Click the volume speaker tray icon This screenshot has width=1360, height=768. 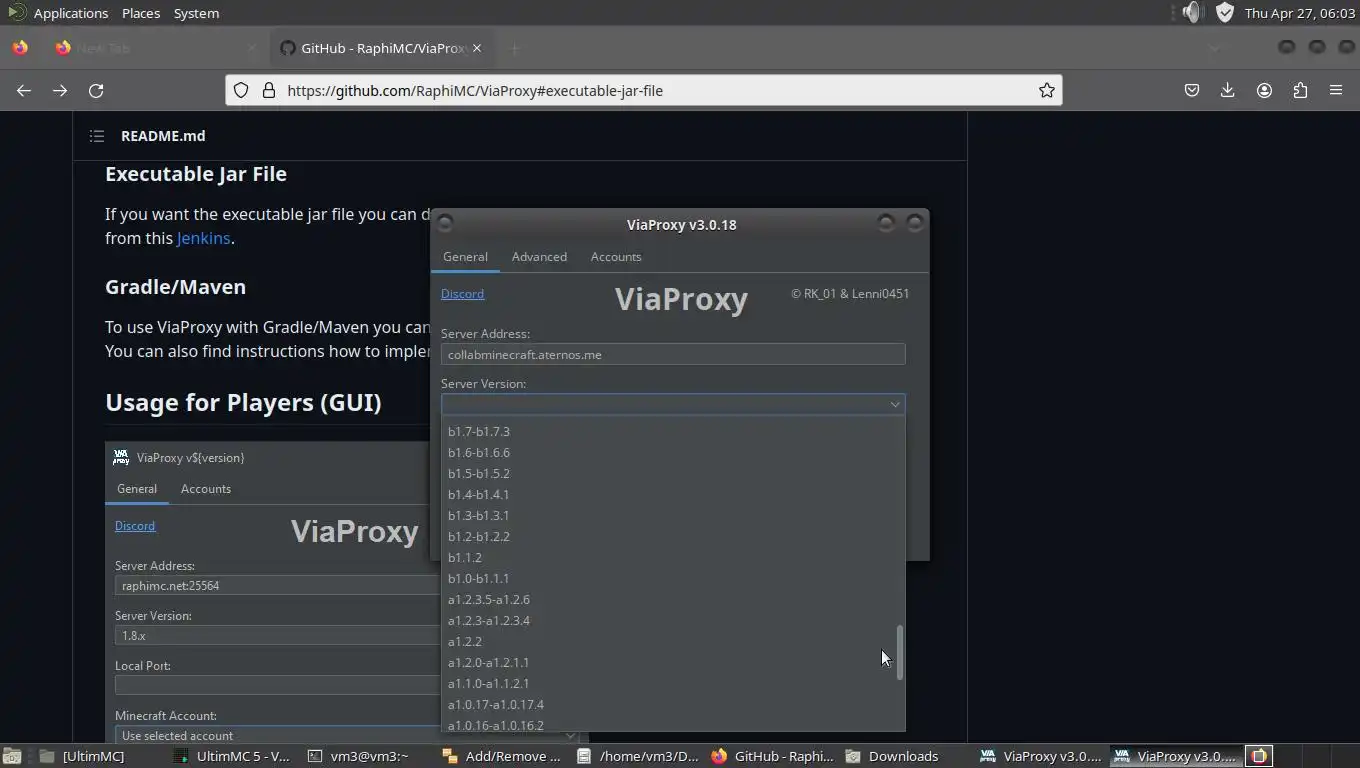tap(1191, 13)
